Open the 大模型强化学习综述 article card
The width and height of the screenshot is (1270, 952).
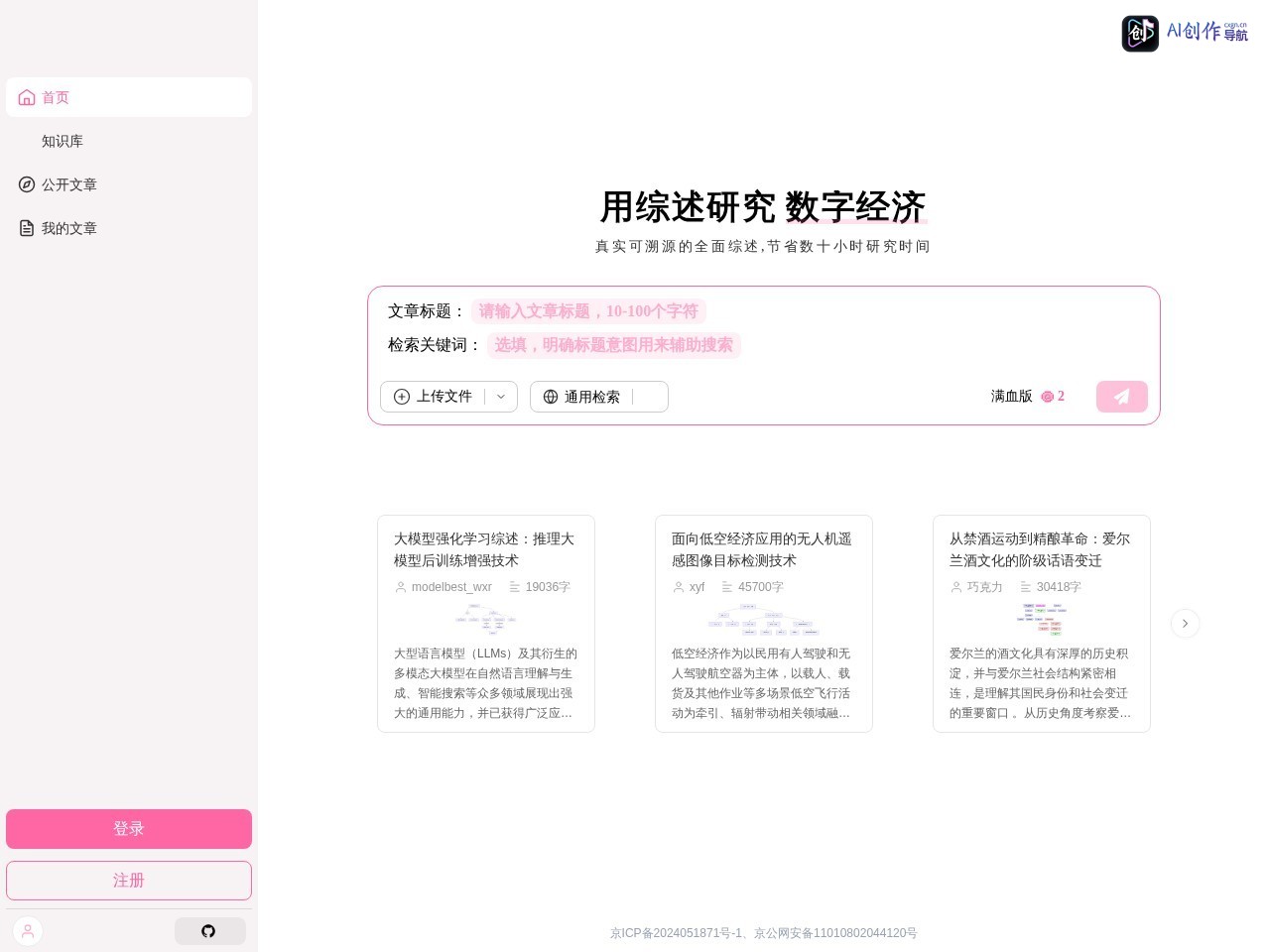click(486, 624)
